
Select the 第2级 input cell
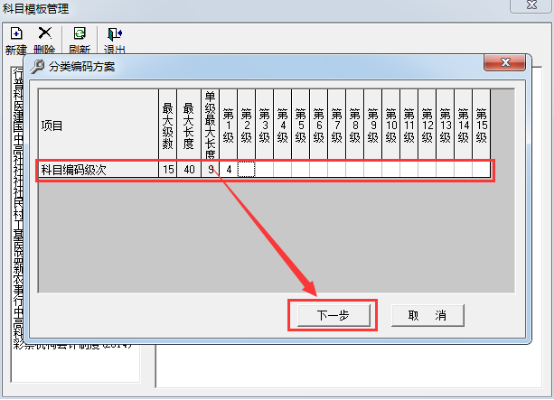coord(246,170)
